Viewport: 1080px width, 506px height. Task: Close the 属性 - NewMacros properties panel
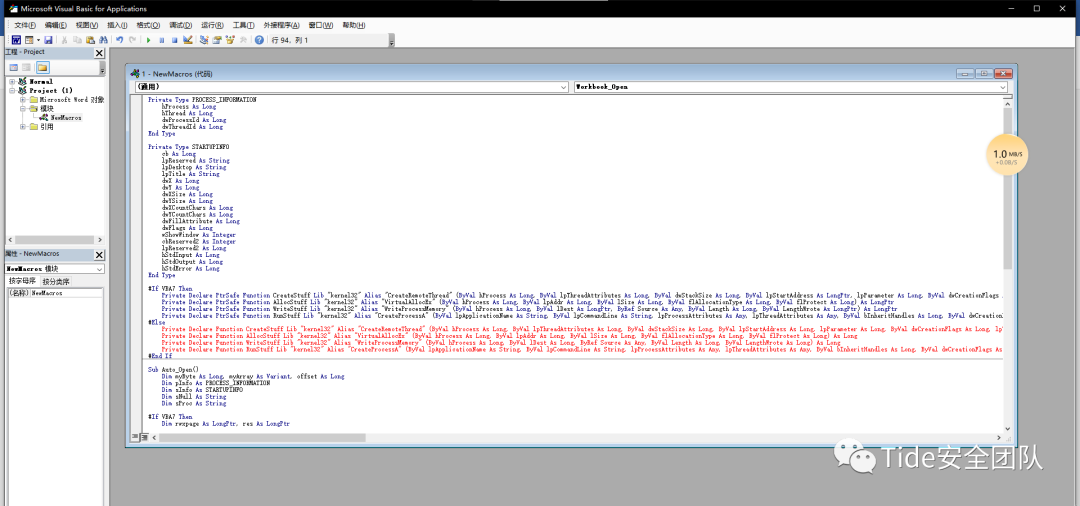click(x=99, y=254)
